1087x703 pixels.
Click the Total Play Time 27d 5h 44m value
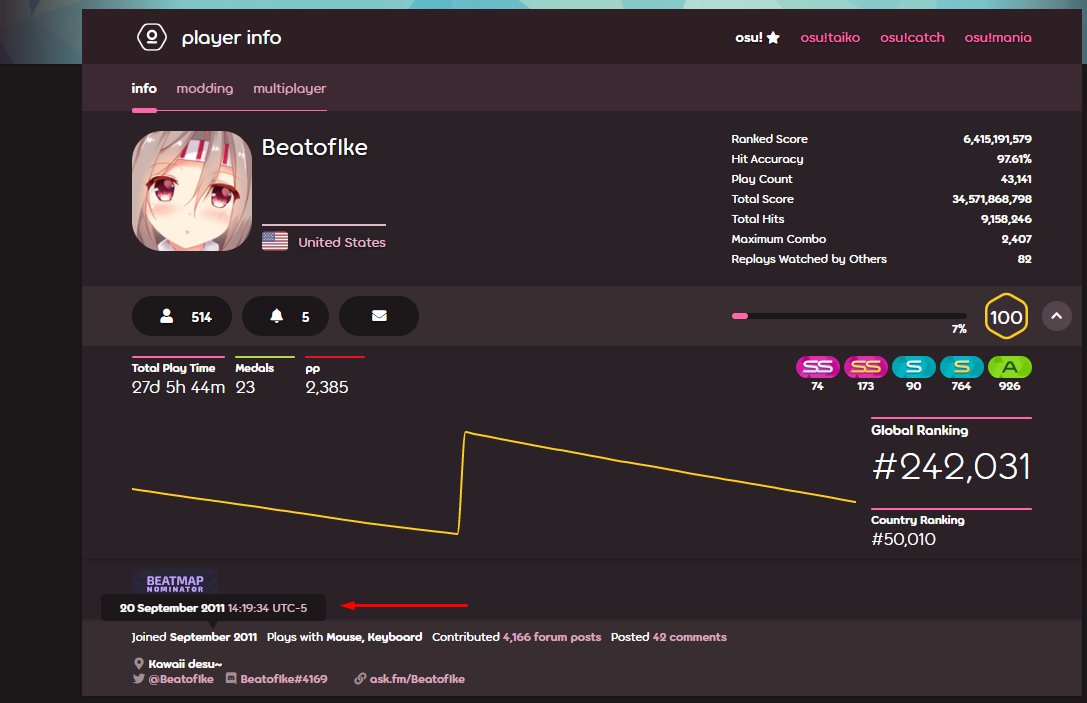[178, 387]
